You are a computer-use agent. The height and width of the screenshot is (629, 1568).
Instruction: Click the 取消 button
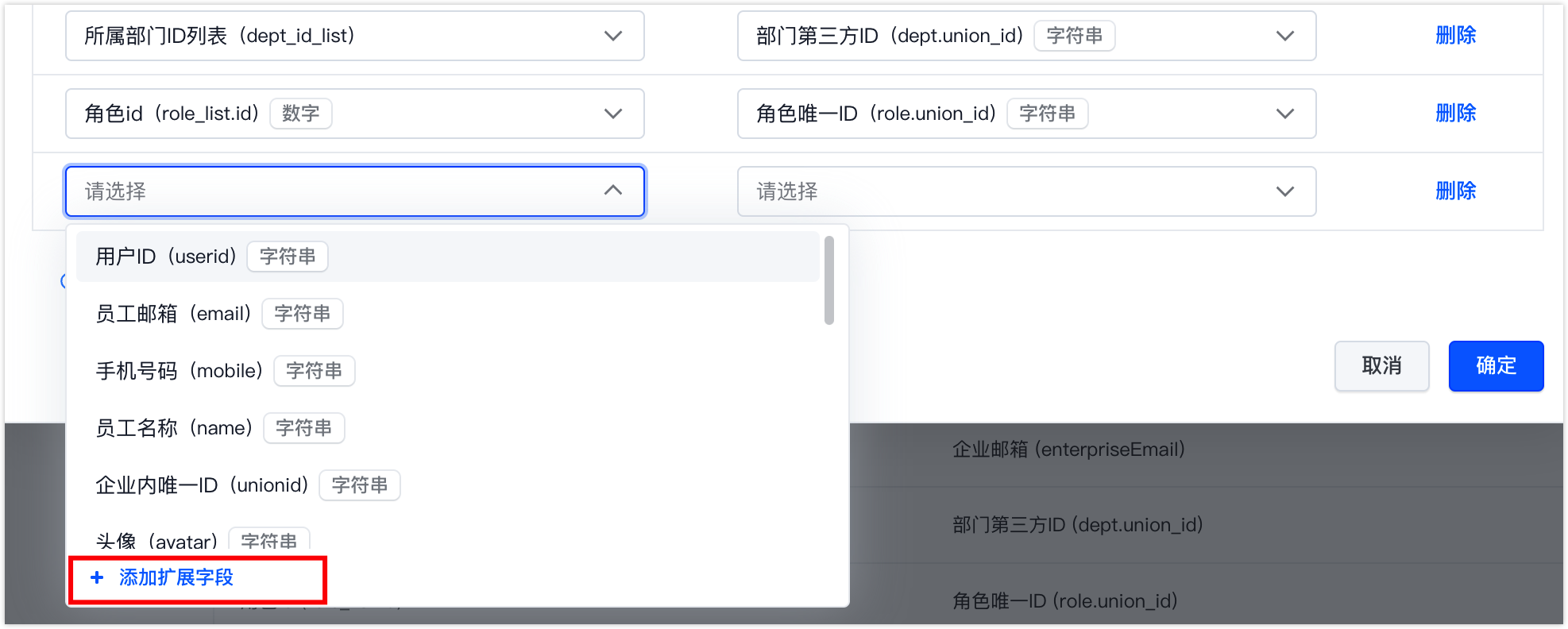point(1381,366)
